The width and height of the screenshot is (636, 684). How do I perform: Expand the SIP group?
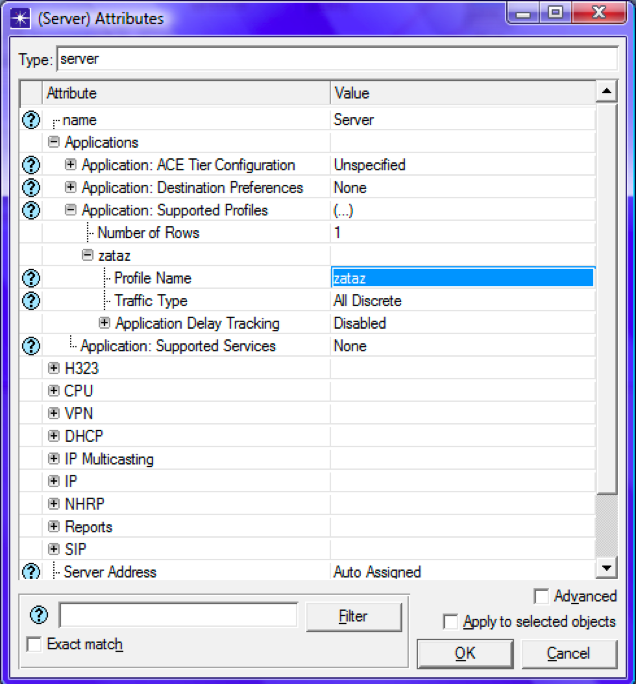point(53,549)
